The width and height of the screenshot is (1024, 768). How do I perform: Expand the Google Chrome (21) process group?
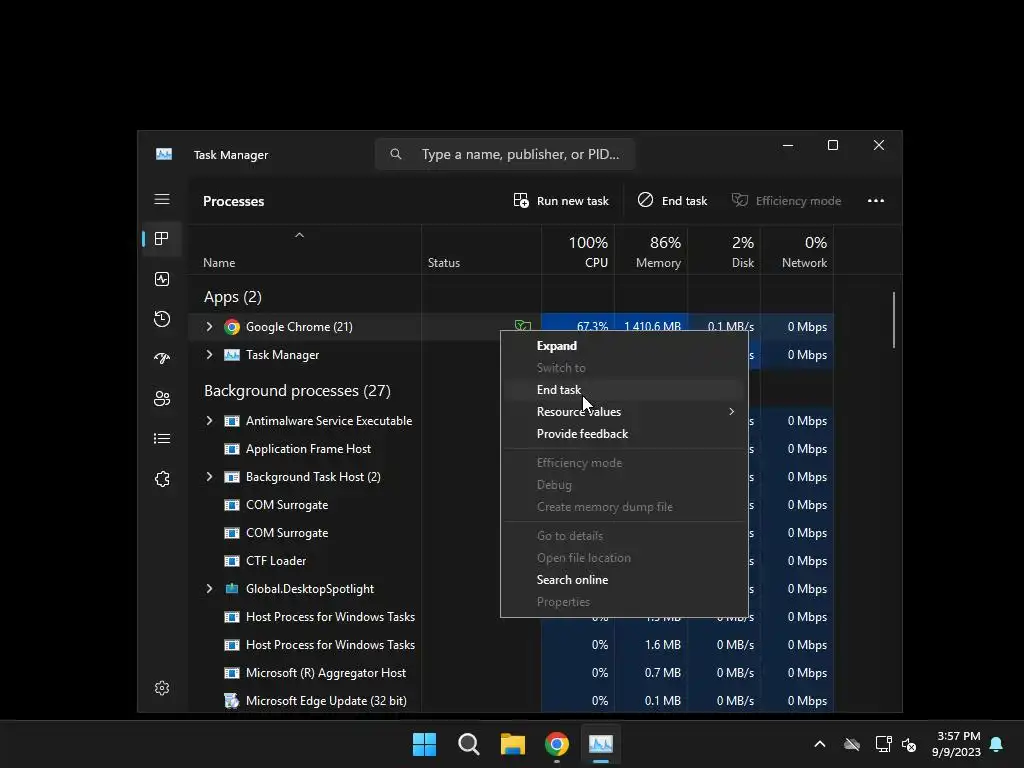(x=209, y=327)
